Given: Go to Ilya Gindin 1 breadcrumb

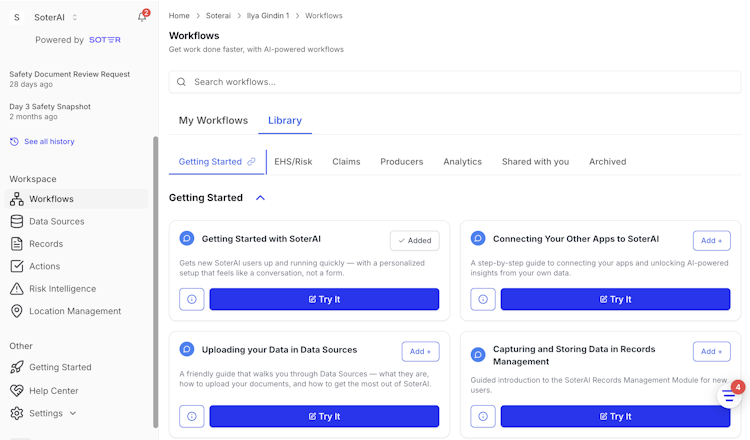Looking at the screenshot, I should click(268, 16).
